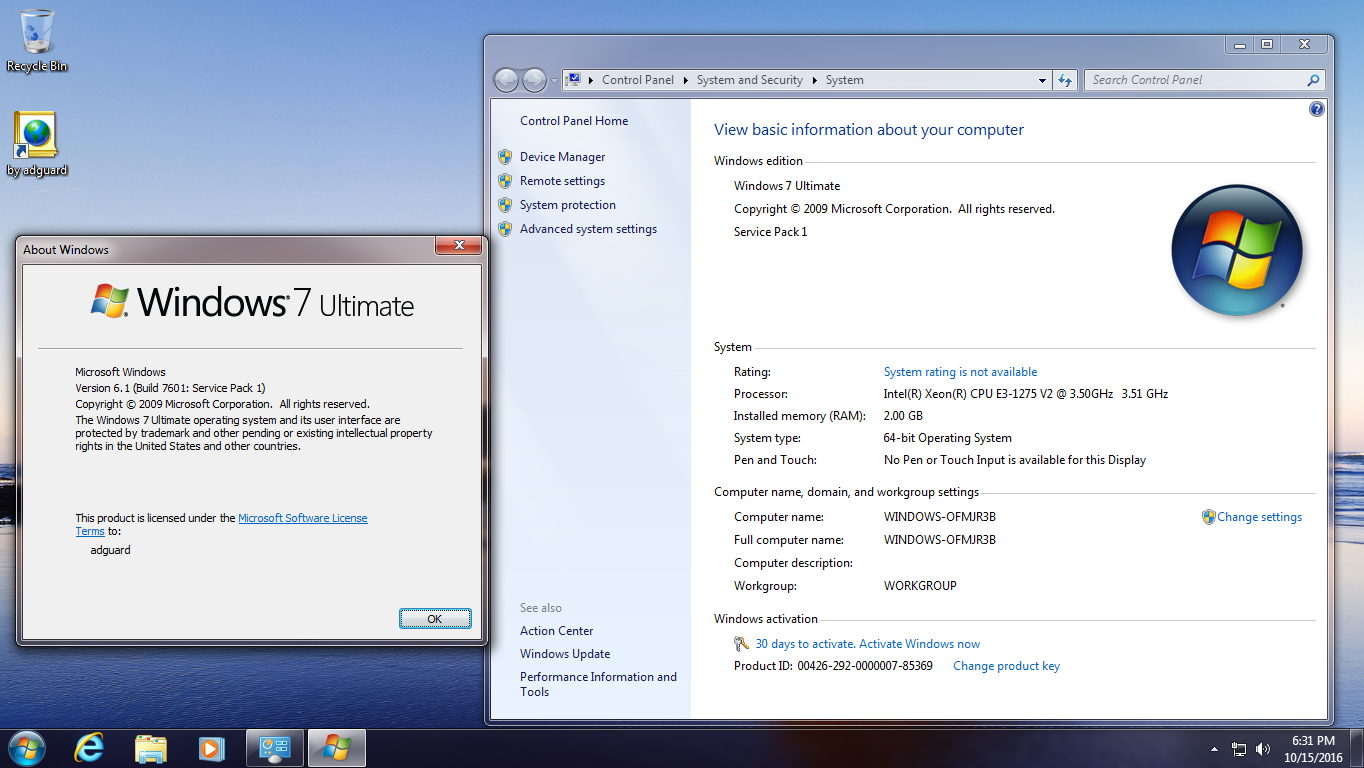Click 'System rating is not available' link
Image resolution: width=1364 pixels, height=768 pixels.
(x=961, y=372)
